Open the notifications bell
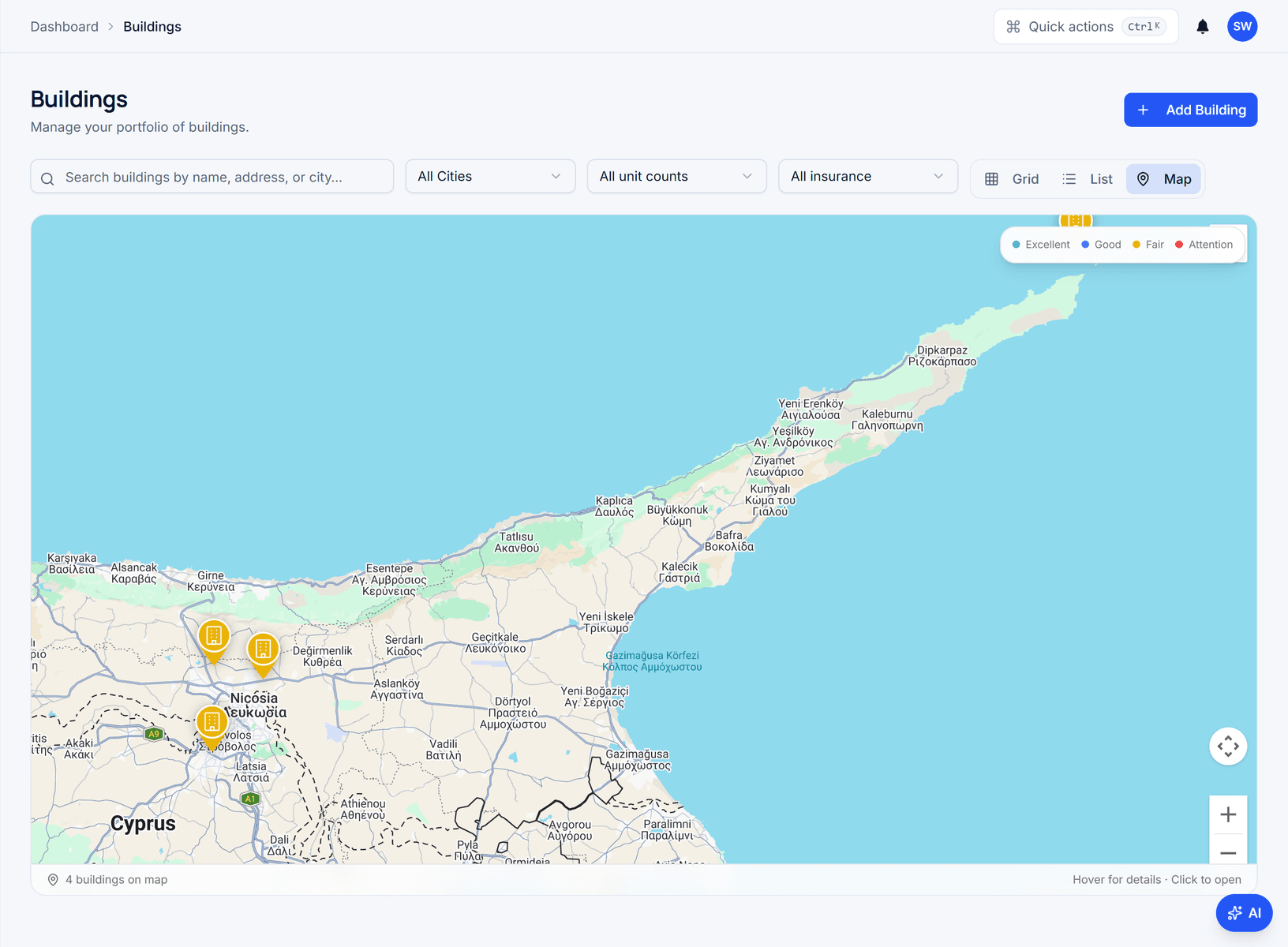 tap(1202, 27)
